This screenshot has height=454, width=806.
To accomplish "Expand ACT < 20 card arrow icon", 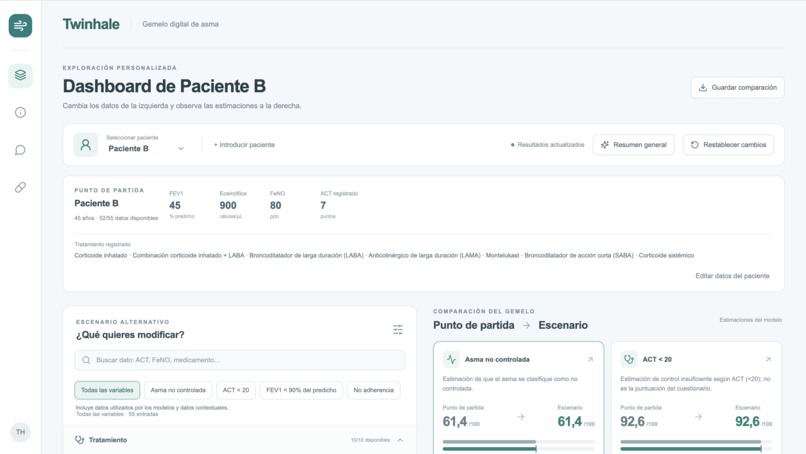I will (x=768, y=359).
